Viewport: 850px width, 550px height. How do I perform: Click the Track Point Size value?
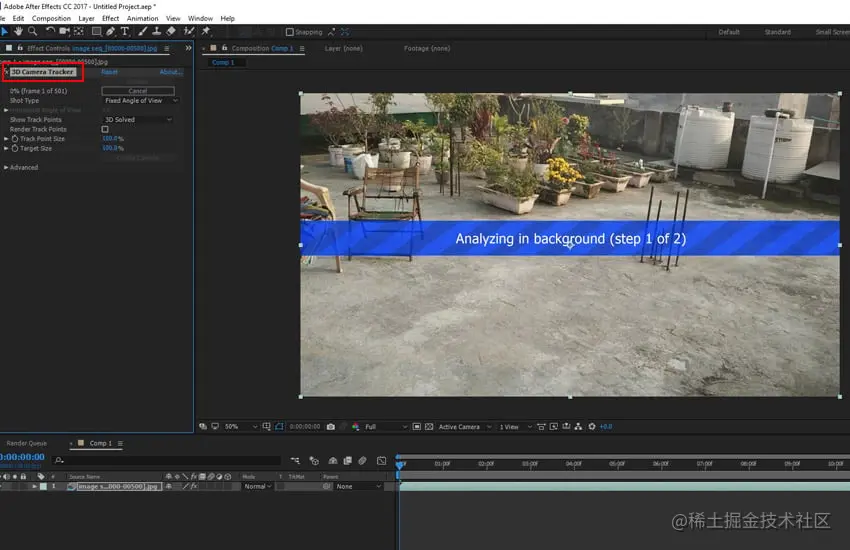point(112,139)
